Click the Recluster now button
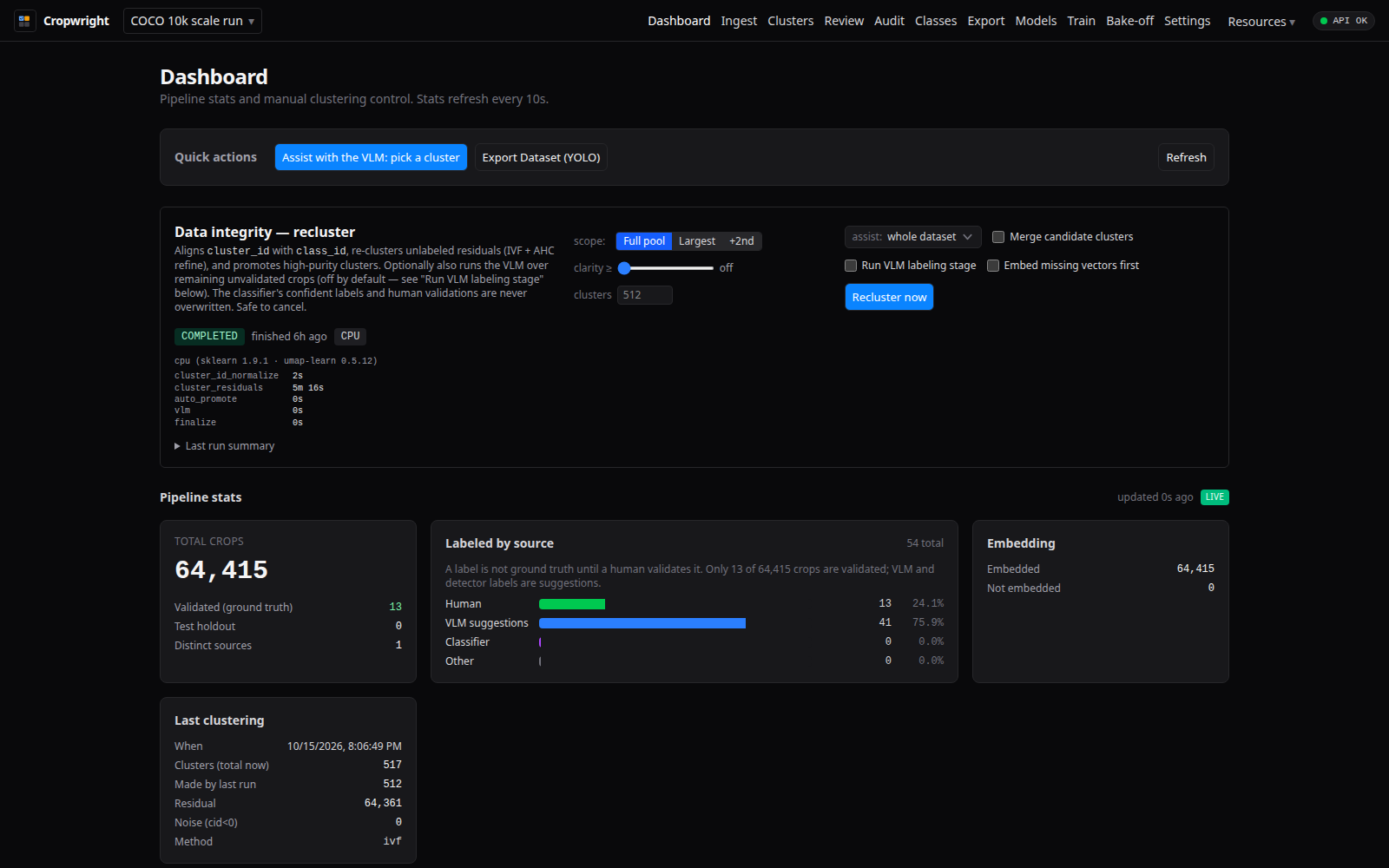1389x868 pixels. click(889, 297)
